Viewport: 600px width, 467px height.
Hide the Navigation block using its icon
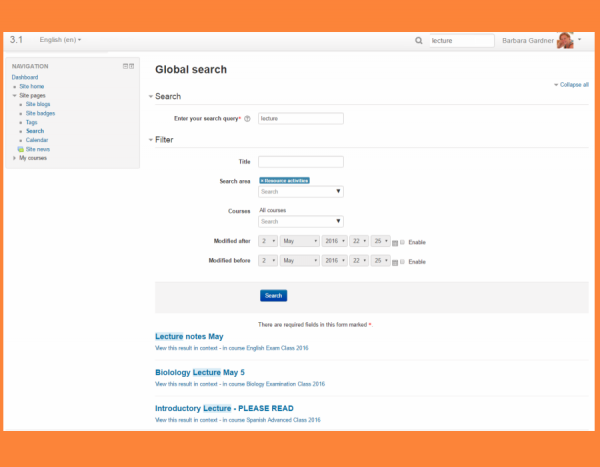tap(125, 66)
